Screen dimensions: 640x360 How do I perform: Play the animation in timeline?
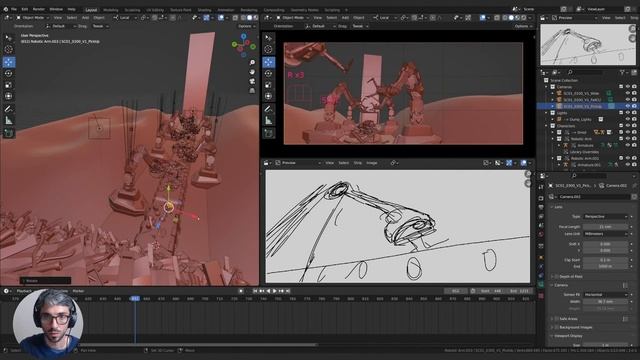(x=275, y=291)
